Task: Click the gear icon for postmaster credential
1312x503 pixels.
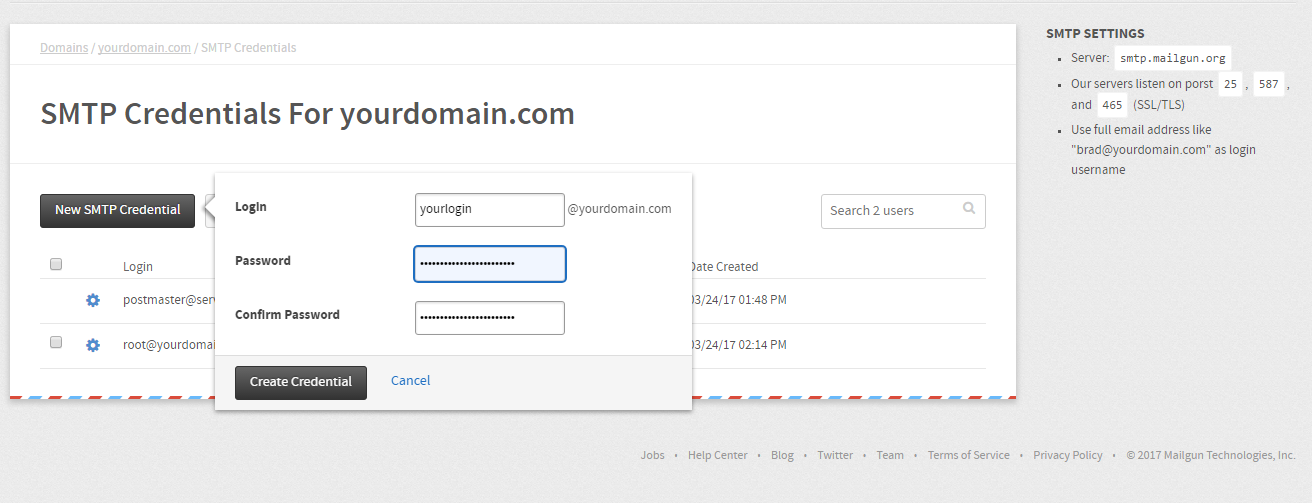Action: (93, 300)
